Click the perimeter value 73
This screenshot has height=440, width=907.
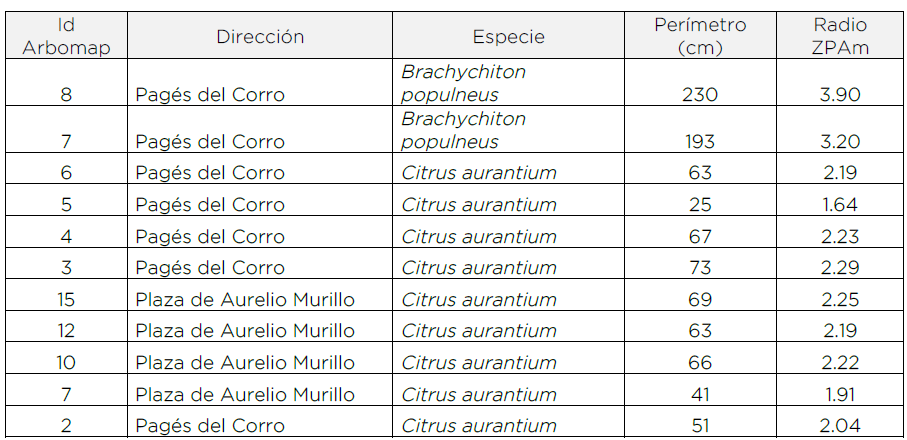[x=700, y=268]
